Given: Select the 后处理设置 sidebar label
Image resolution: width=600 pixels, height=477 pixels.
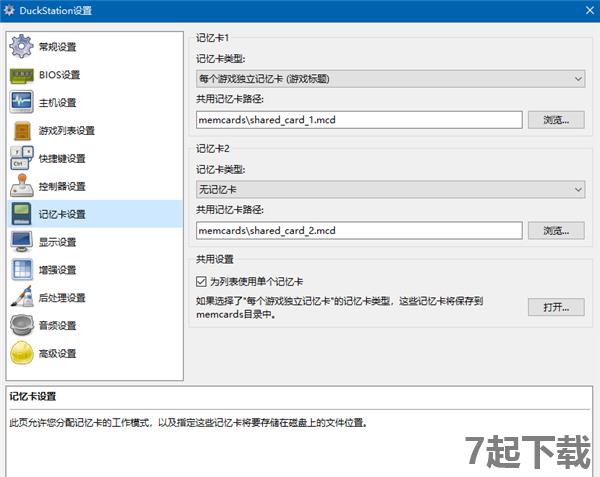Looking at the screenshot, I should tap(62, 298).
